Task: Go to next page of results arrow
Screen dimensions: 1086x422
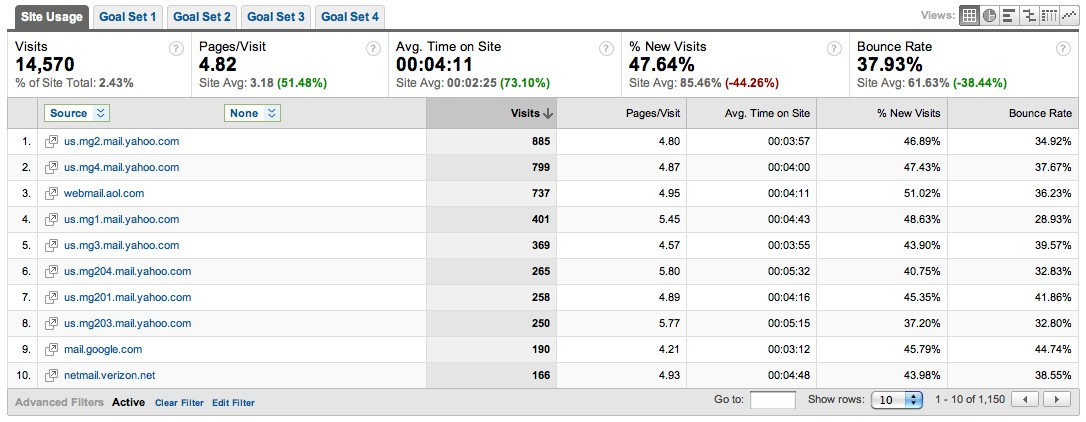Action: coord(1056,400)
